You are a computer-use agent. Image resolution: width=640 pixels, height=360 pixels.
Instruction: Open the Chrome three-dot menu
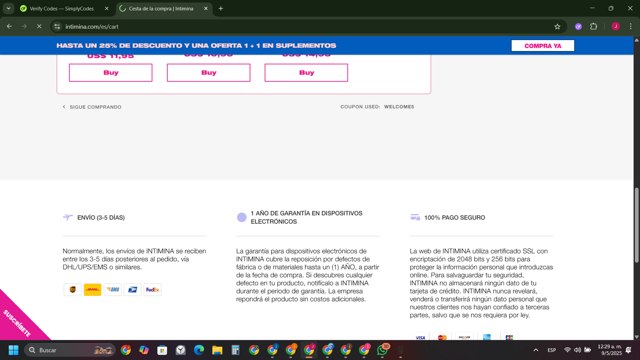pos(631,27)
